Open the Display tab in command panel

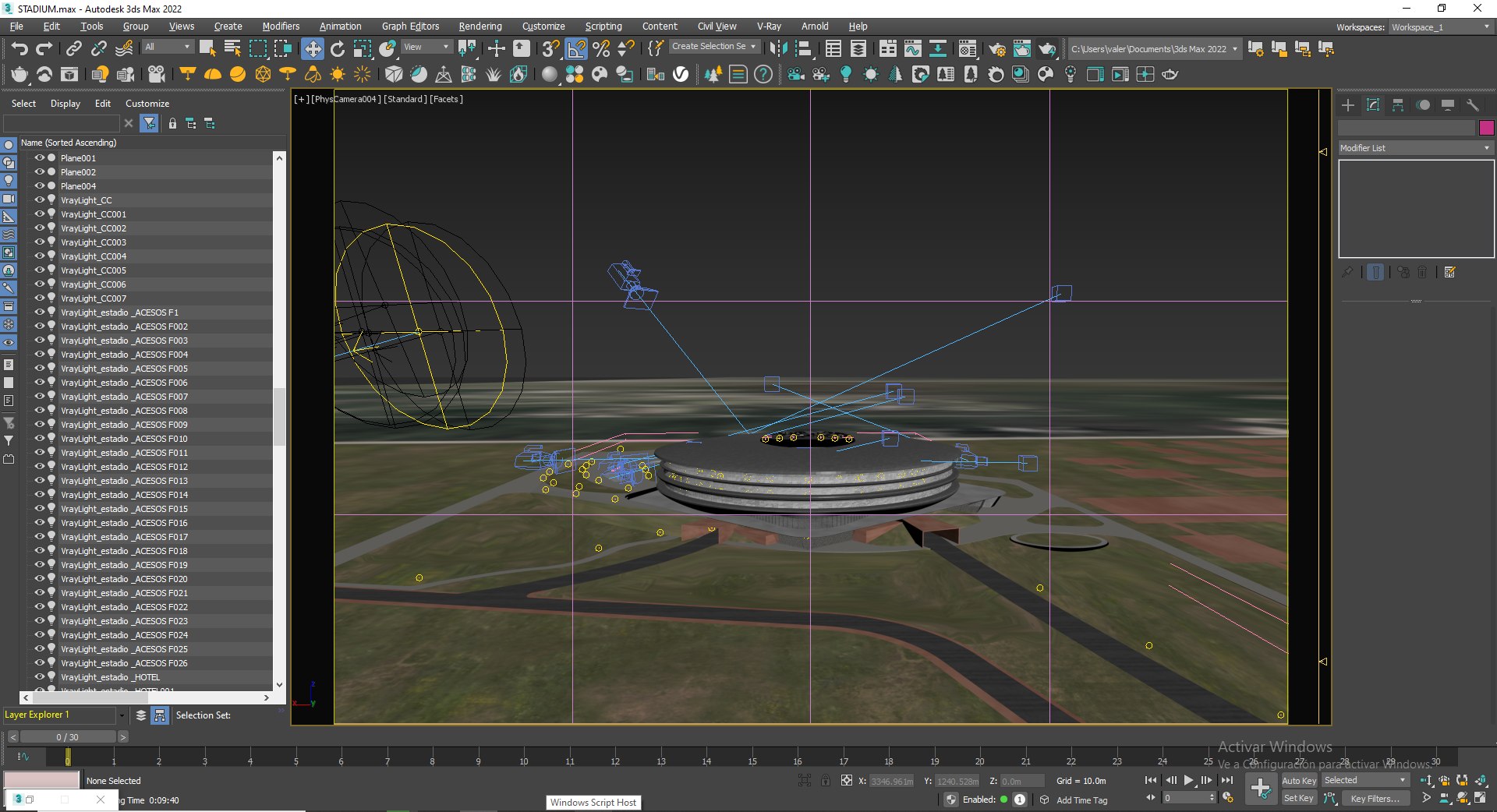click(x=1448, y=104)
